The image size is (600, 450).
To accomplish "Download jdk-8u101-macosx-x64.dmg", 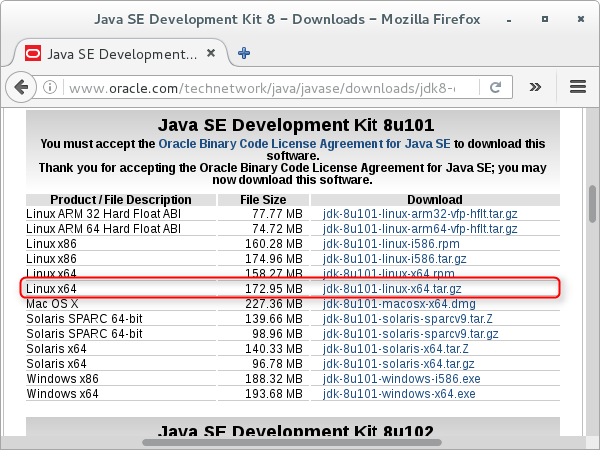I will coord(399,304).
